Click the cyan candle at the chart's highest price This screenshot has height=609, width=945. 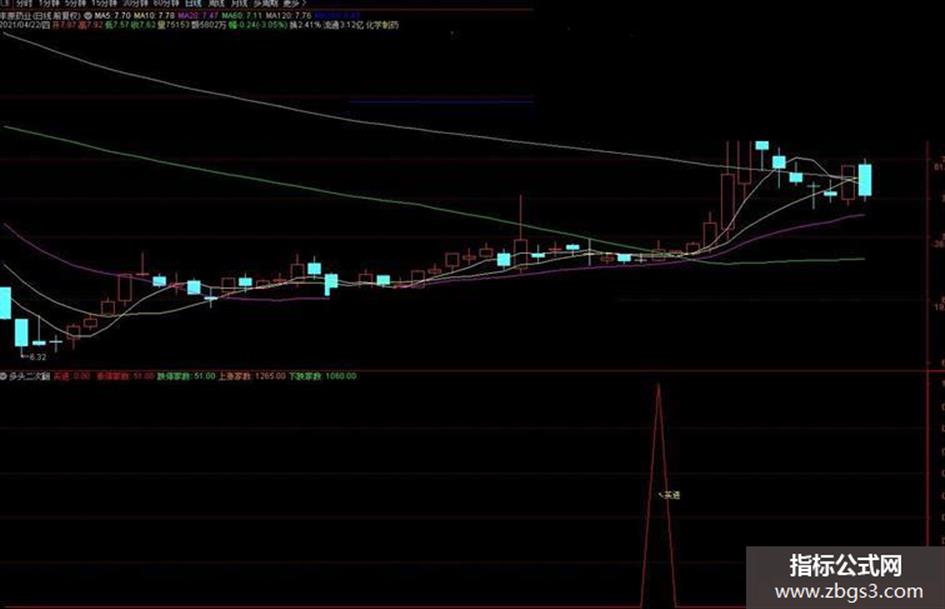pos(762,145)
